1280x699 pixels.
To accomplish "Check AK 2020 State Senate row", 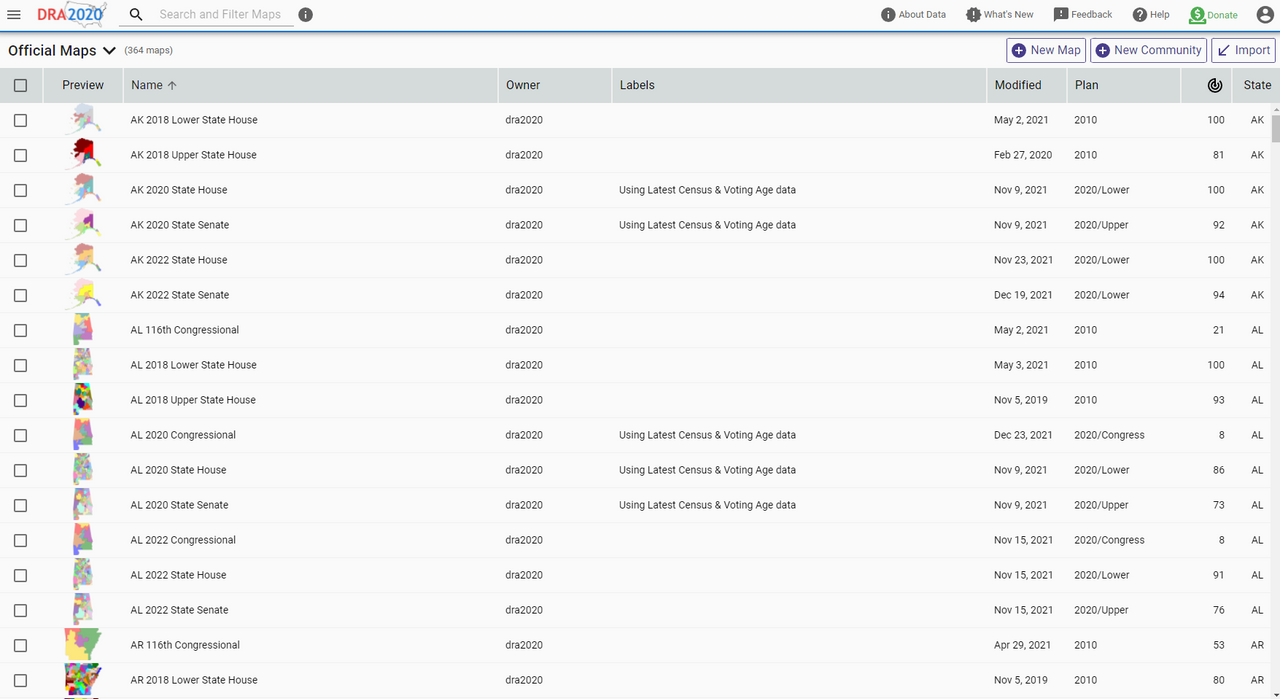I will 20,225.
